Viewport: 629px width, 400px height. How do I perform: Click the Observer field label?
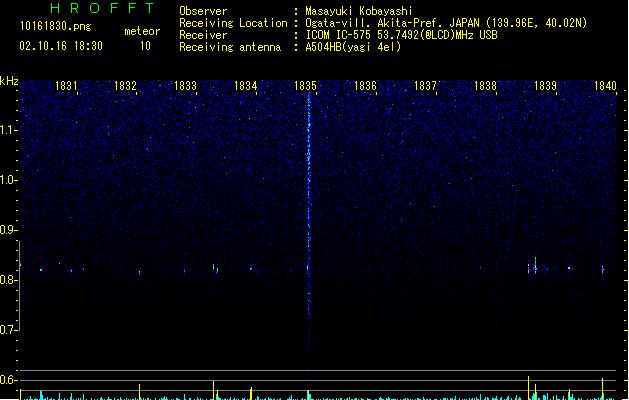(x=203, y=11)
